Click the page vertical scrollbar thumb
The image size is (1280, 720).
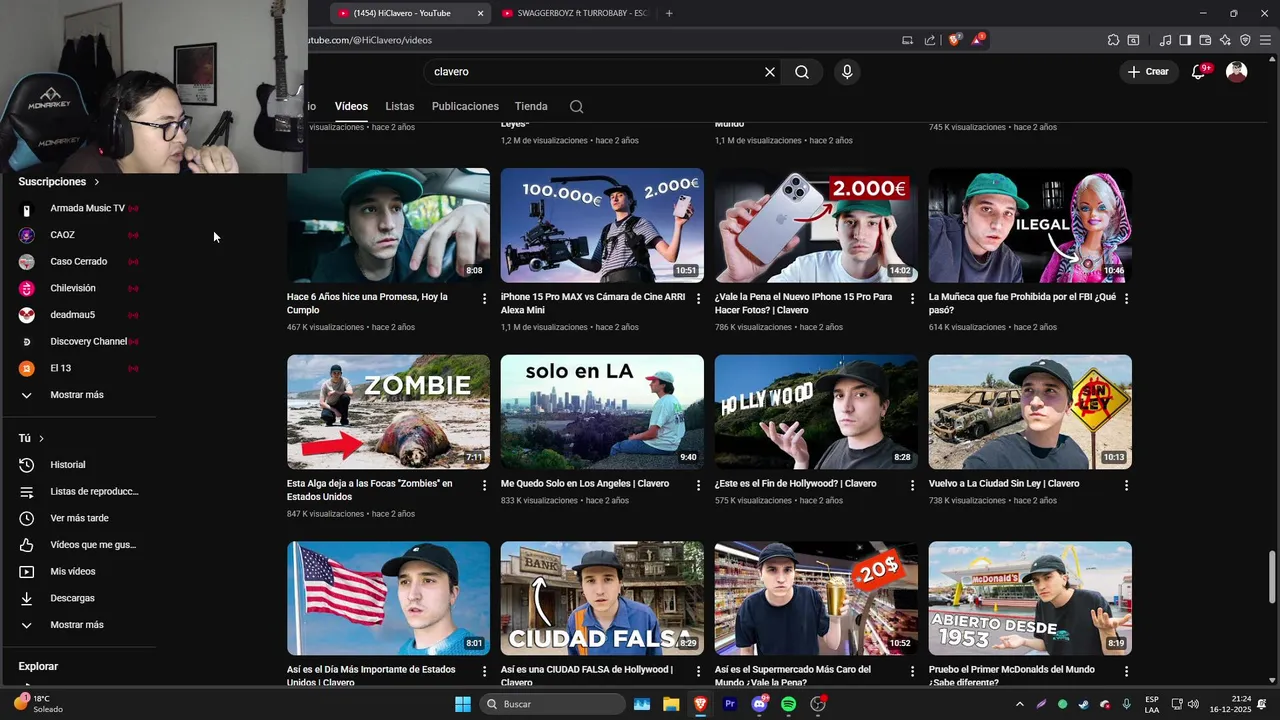click(x=1273, y=576)
